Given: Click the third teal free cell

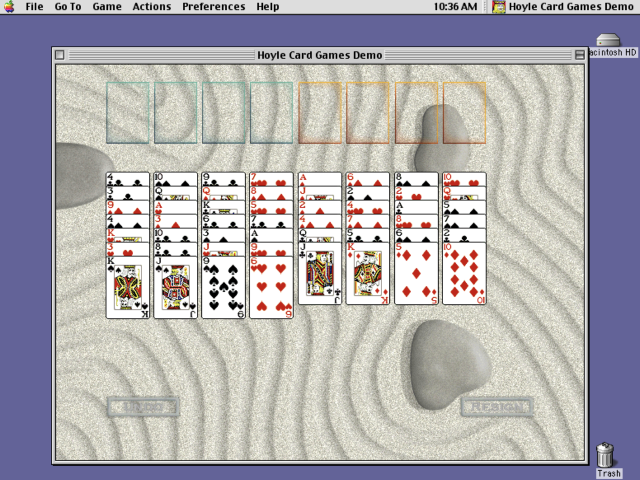Looking at the screenshot, I should pos(224,113).
